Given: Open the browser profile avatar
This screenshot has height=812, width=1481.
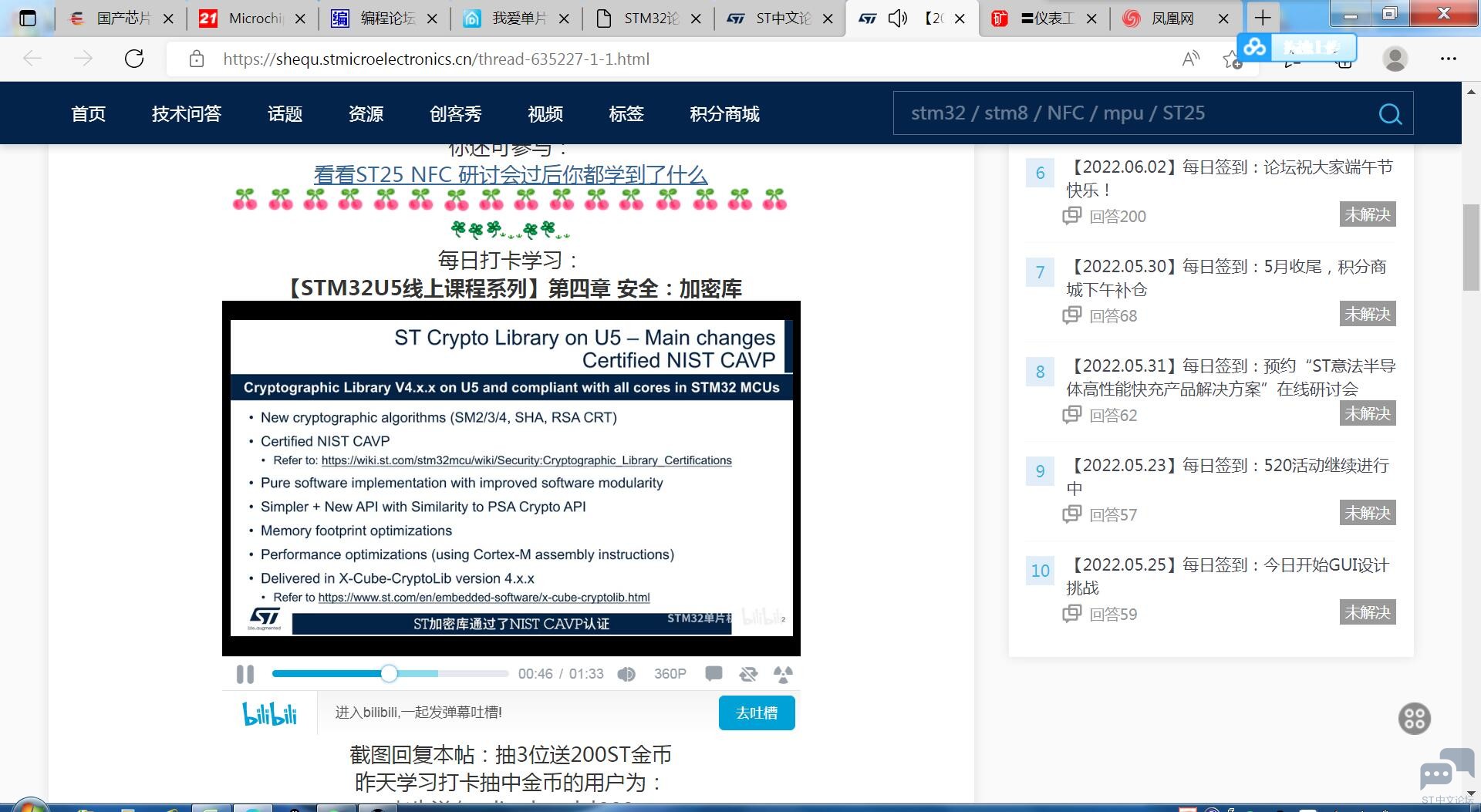Looking at the screenshot, I should tap(1395, 59).
